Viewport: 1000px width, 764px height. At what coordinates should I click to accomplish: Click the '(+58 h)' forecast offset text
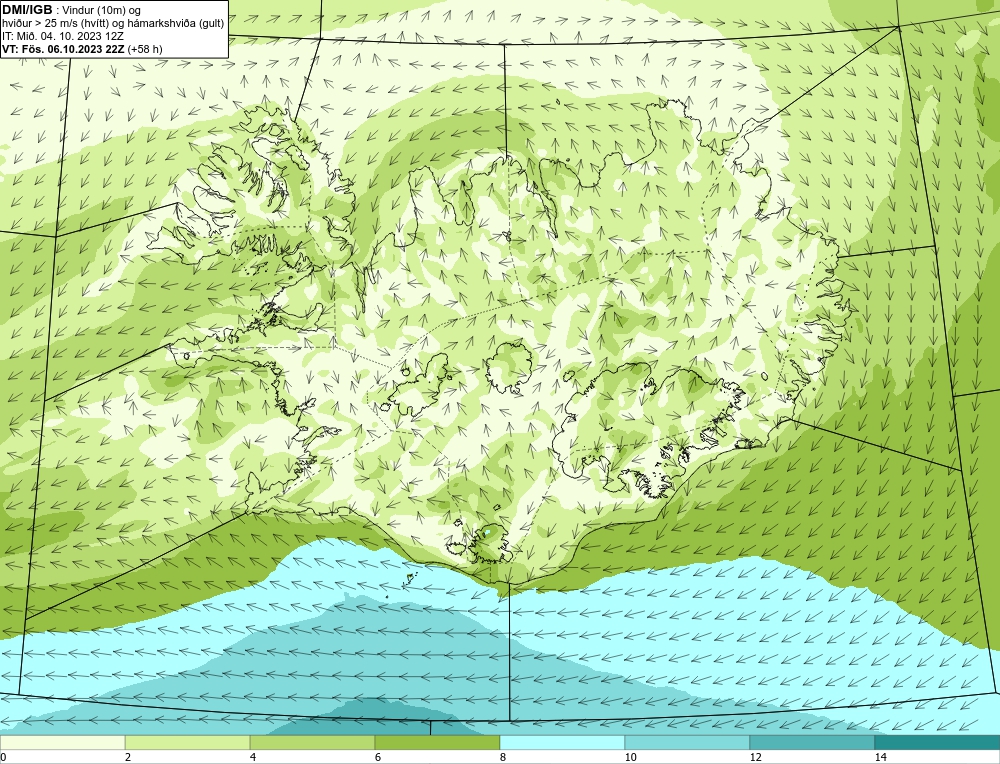[x=145, y=48]
